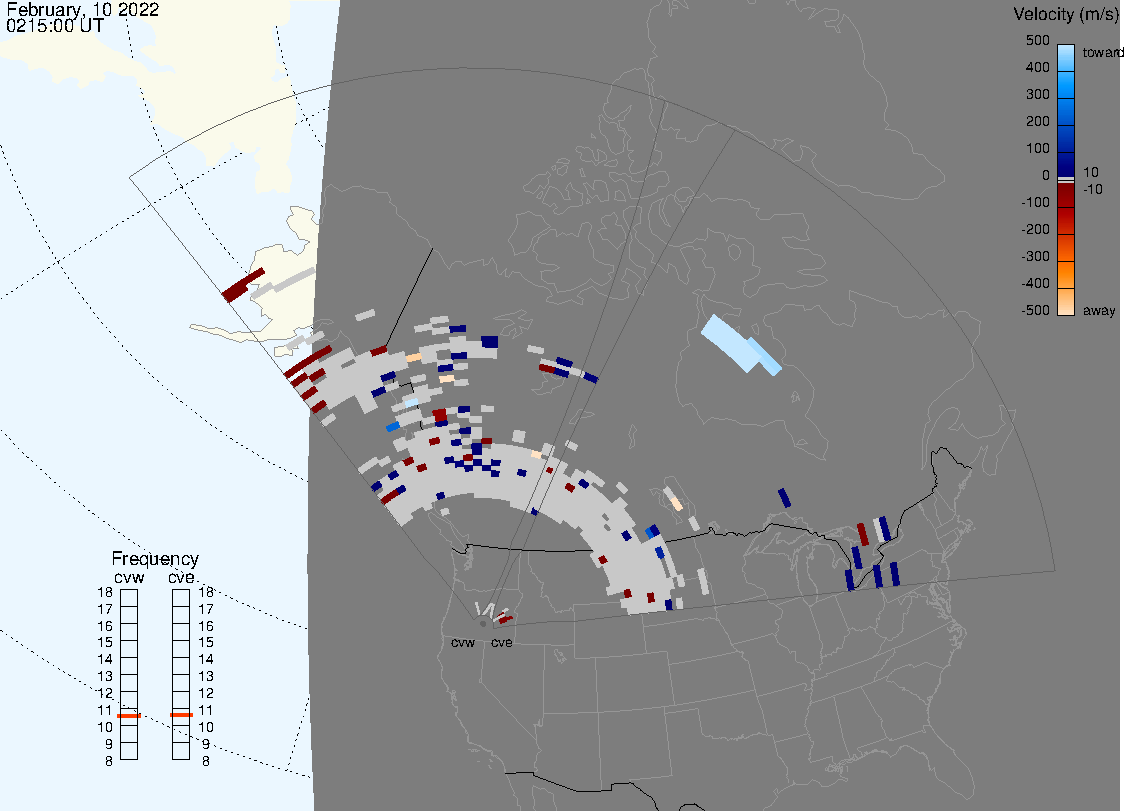Click the 'away' label beside color bar
This screenshot has height=811, width=1124.
1099,310
